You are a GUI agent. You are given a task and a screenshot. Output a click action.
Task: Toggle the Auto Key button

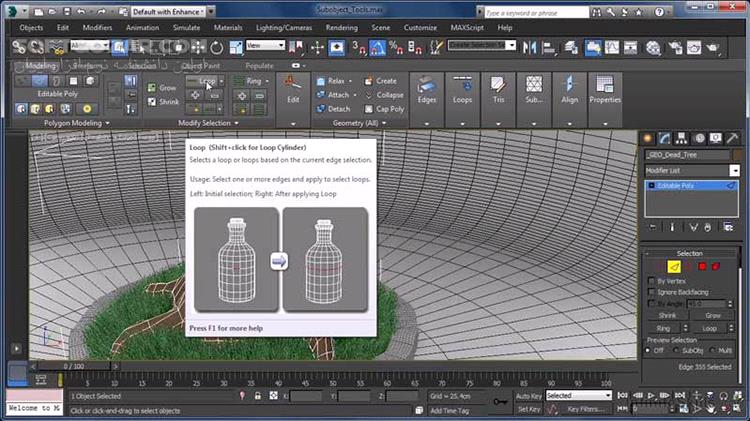[x=529, y=396]
